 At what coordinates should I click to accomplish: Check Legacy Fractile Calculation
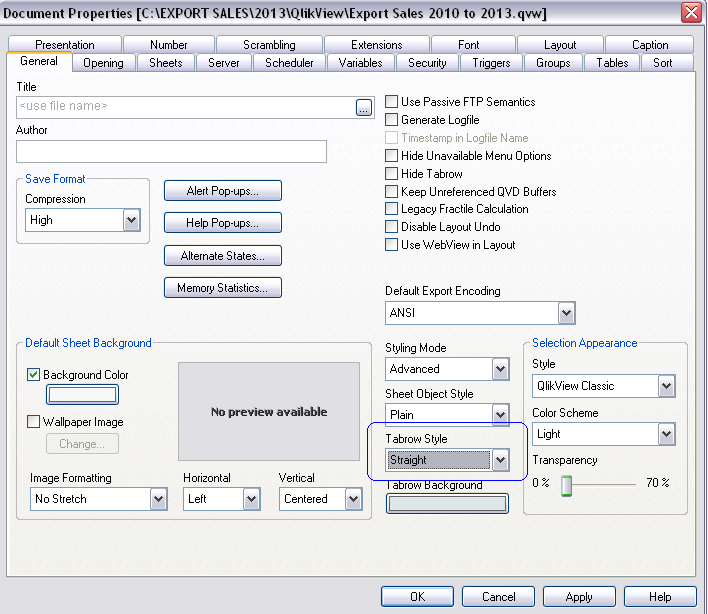tap(391, 209)
